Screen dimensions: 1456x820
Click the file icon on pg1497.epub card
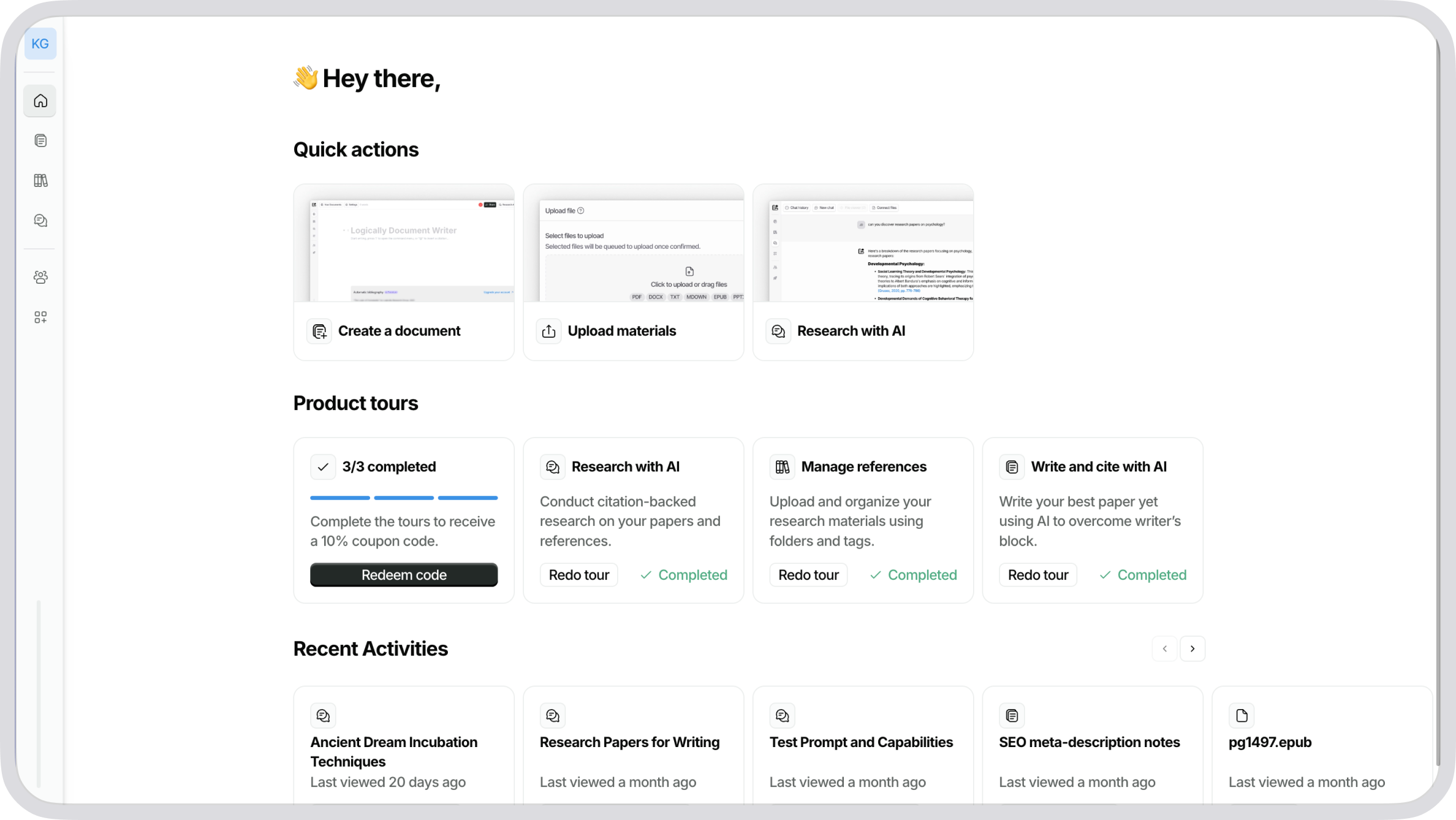pyautogui.click(x=1242, y=715)
